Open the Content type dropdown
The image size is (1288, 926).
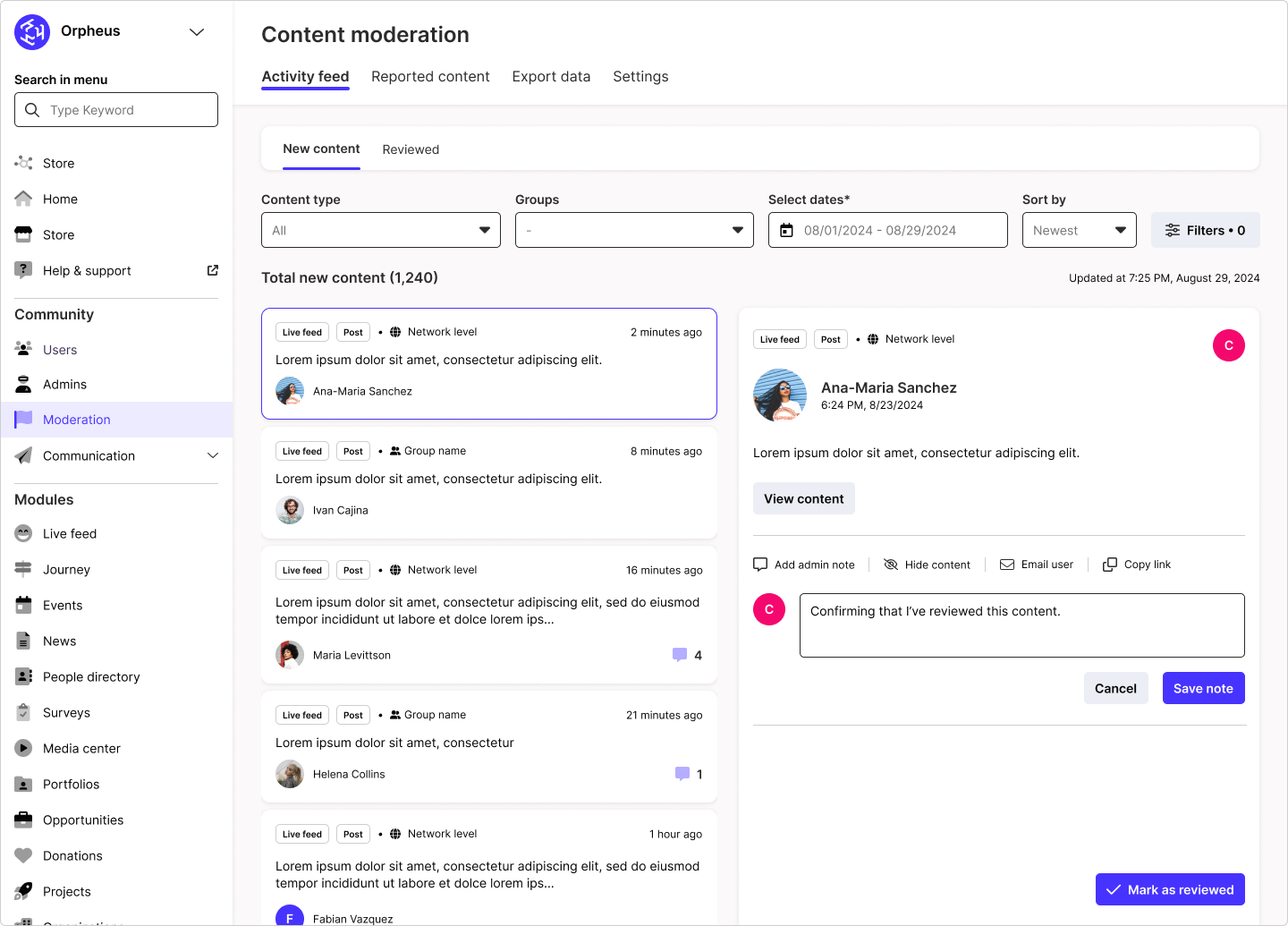380,230
